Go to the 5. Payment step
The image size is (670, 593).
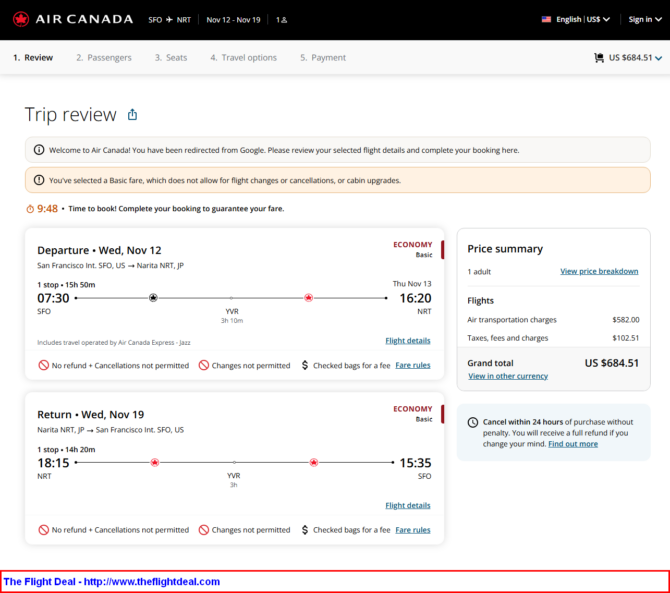click(323, 58)
